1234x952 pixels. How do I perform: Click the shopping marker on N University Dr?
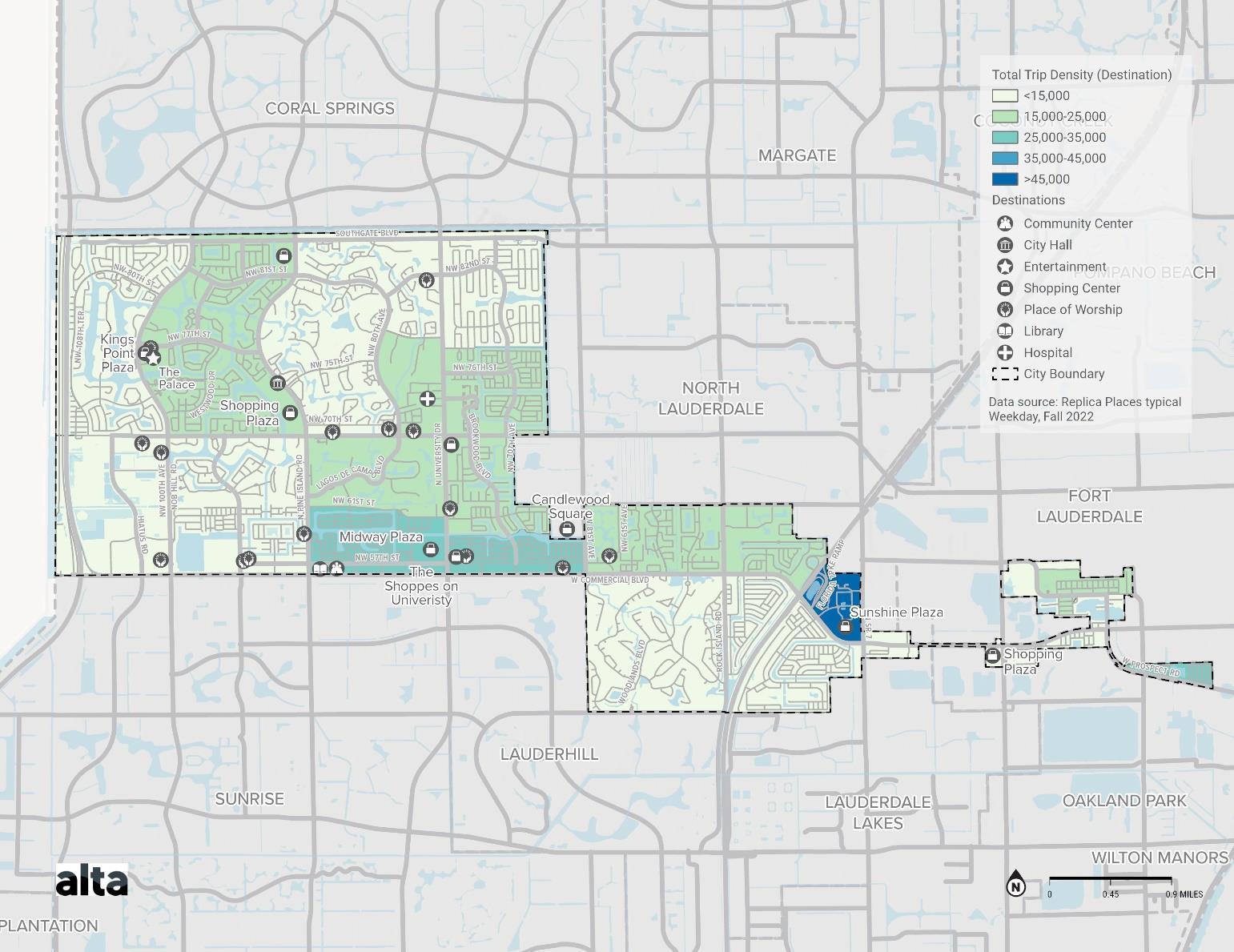coord(451,444)
